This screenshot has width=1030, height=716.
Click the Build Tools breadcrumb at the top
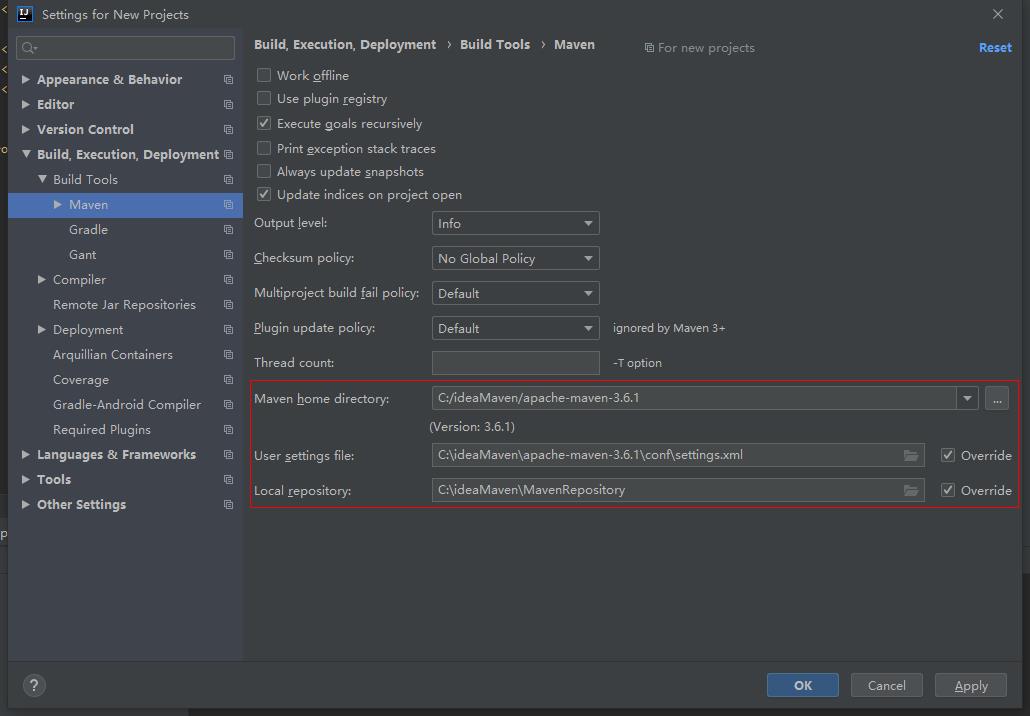tap(494, 44)
